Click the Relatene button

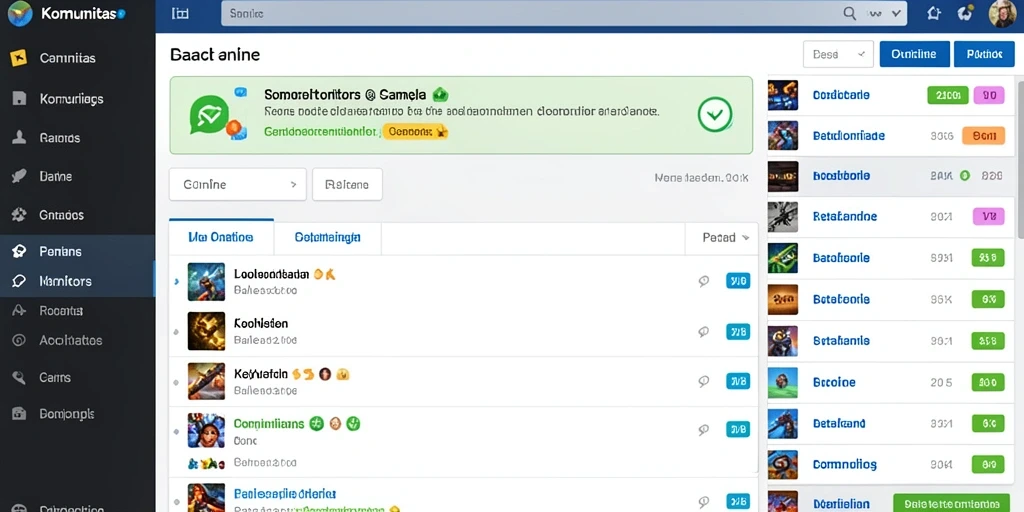pyautogui.click(x=347, y=185)
